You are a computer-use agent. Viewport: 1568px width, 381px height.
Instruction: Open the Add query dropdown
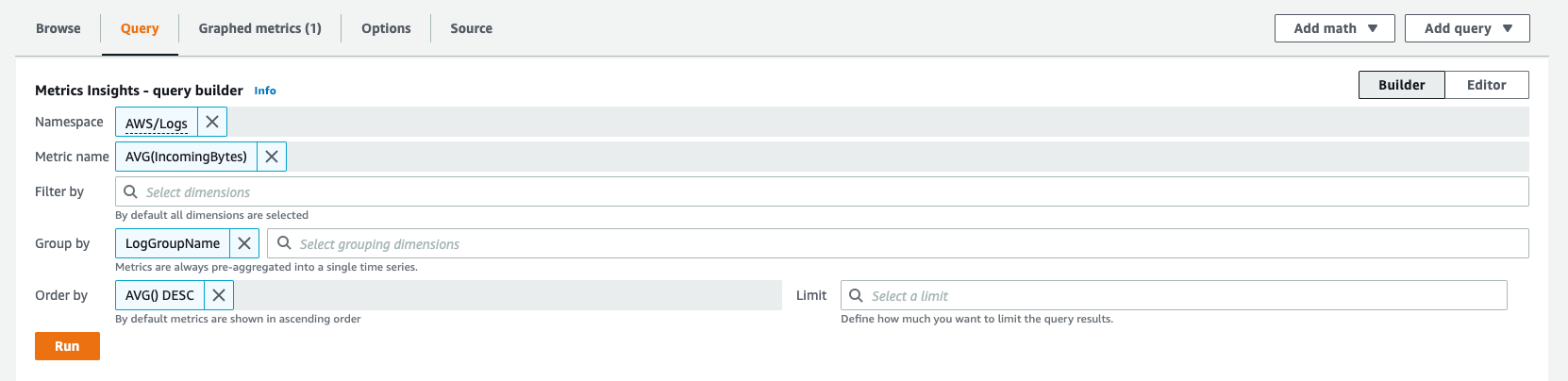pyautogui.click(x=1467, y=28)
